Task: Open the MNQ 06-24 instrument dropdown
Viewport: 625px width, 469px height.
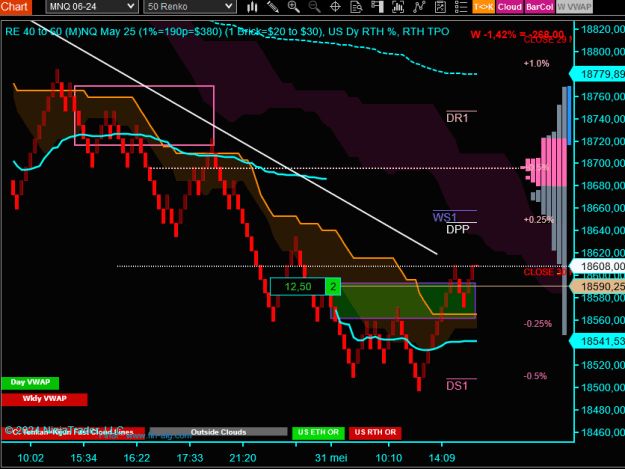Action: click(92, 7)
